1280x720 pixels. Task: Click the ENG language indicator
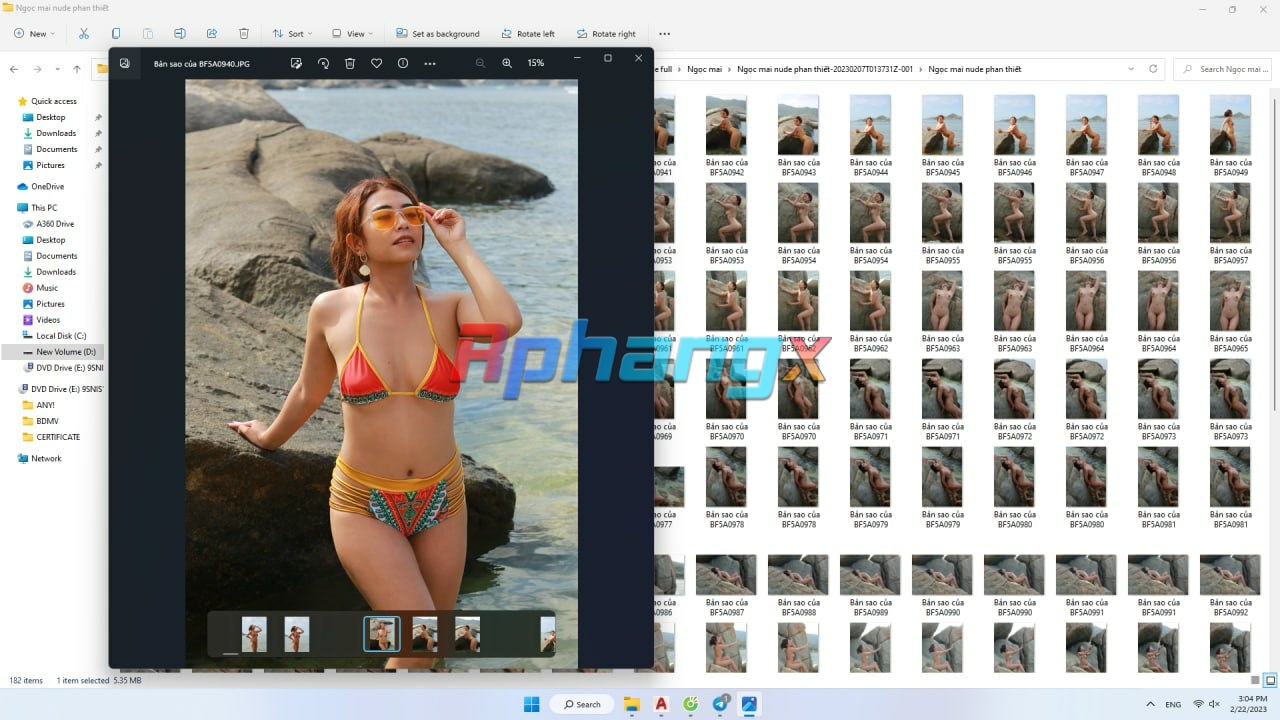[1173, 704]
